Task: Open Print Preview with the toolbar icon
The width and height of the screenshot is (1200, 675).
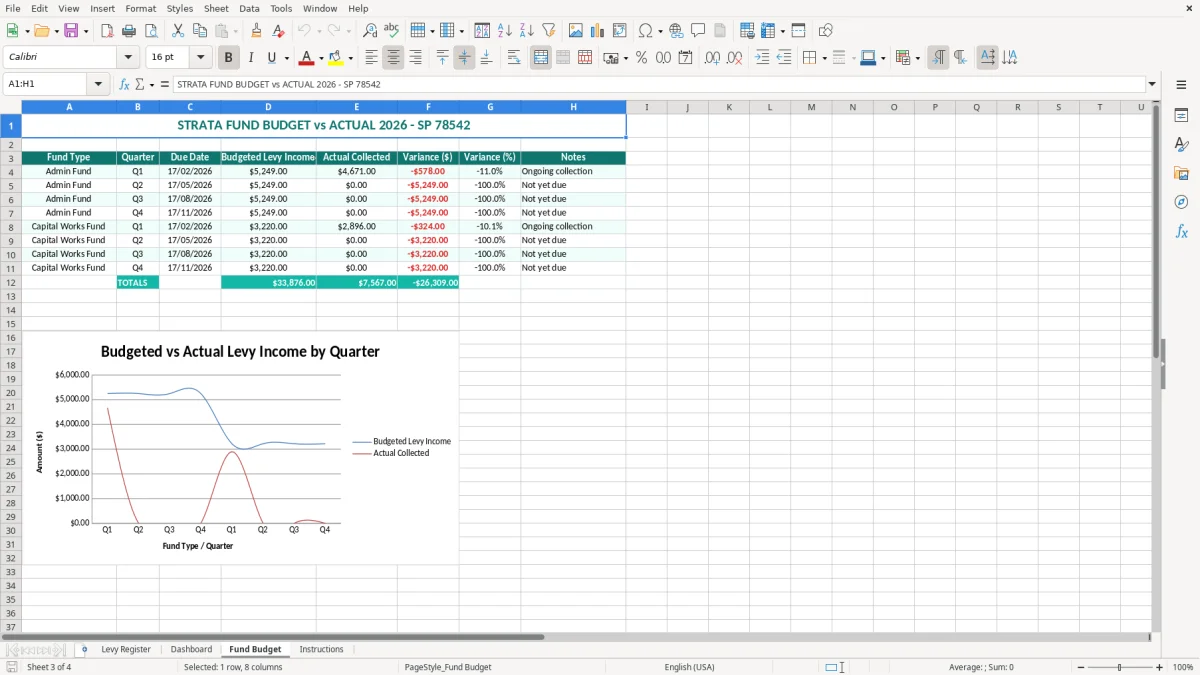Action: click(149, 31)
